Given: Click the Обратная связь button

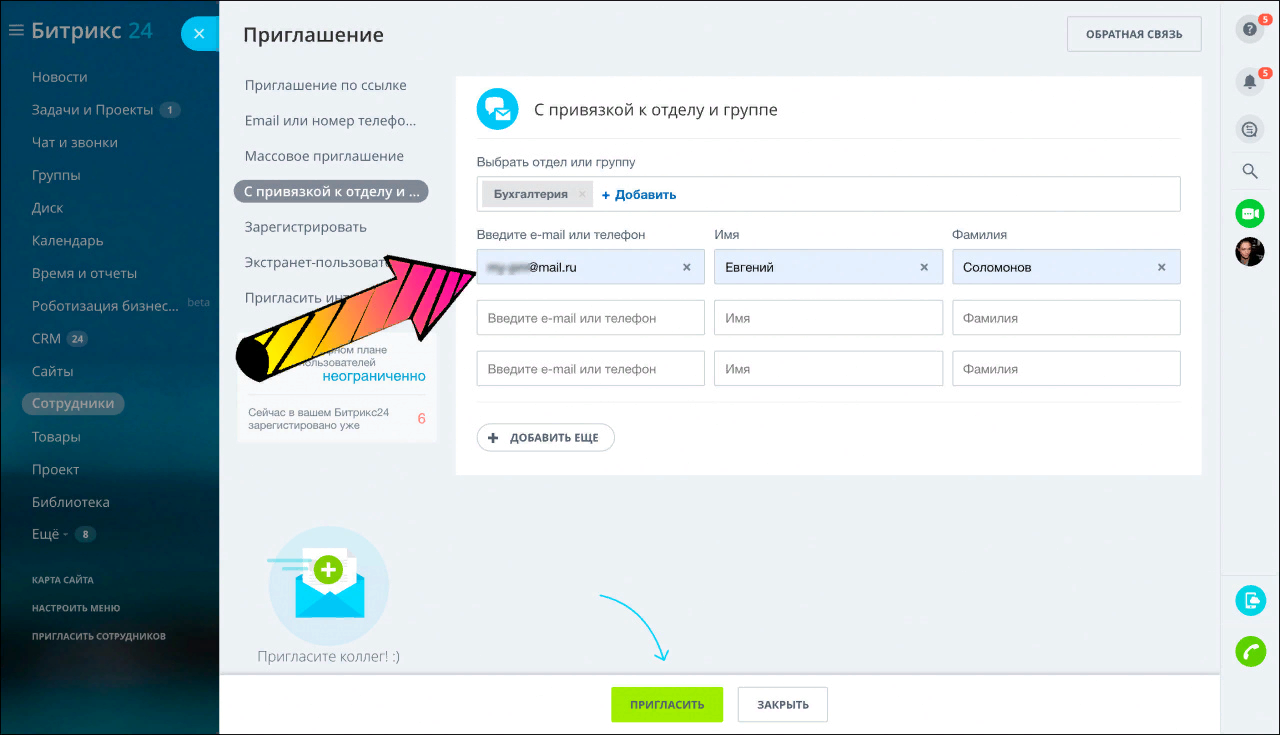Looking at the screenshot, I should point(1134,34).
